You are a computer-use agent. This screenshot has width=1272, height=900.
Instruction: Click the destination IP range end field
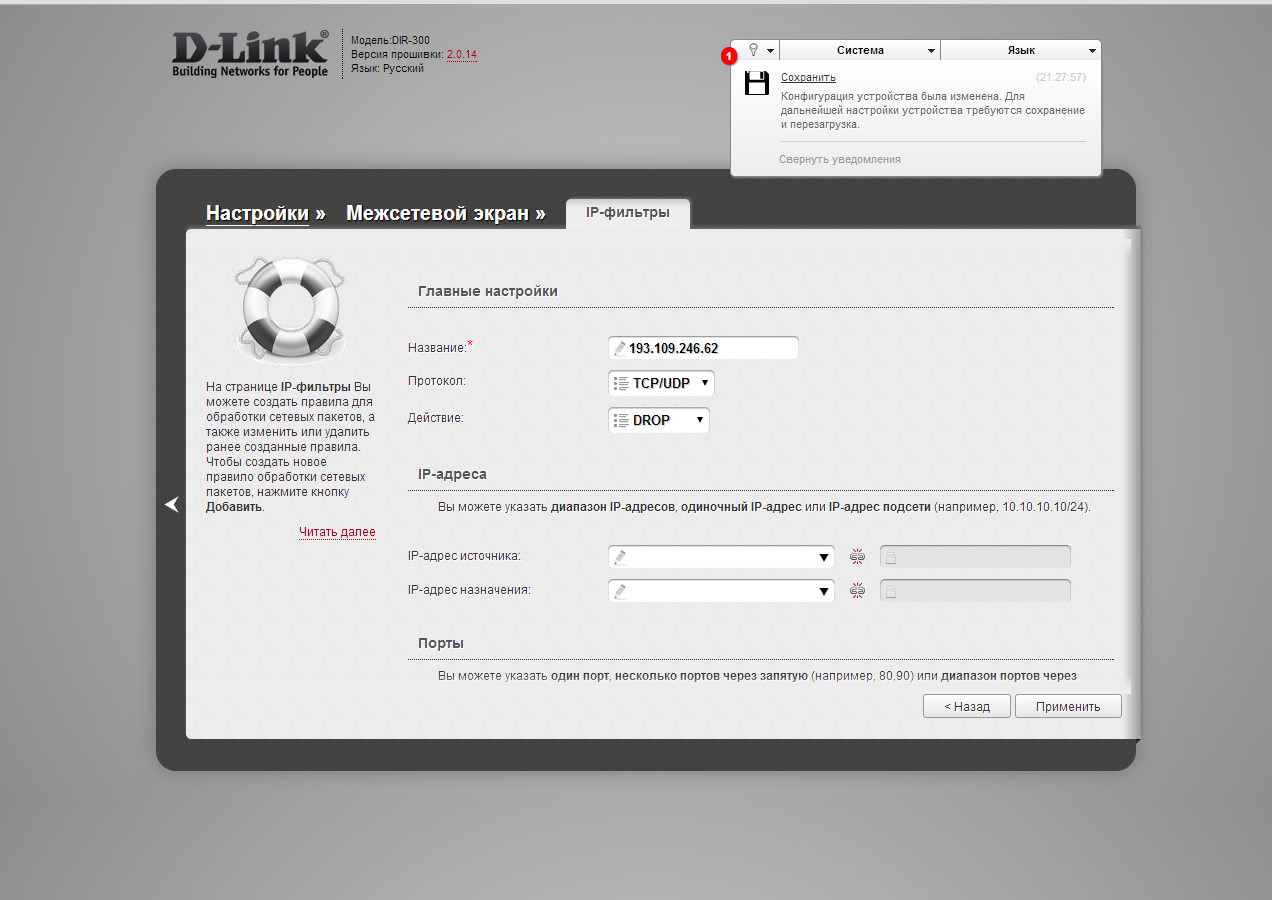(975, 591)
